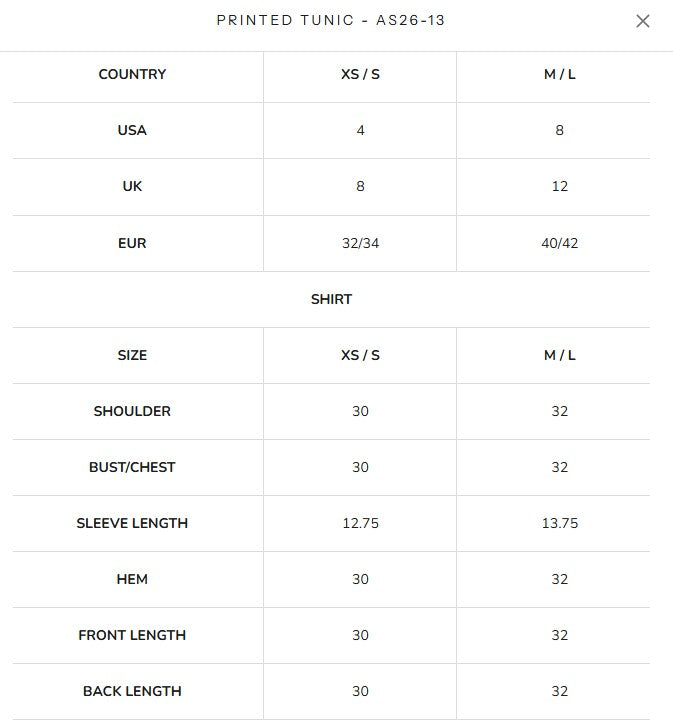Viewport: 673px width, 720px height.
Task: Close the size chart popup
Action: click(643, 21)
